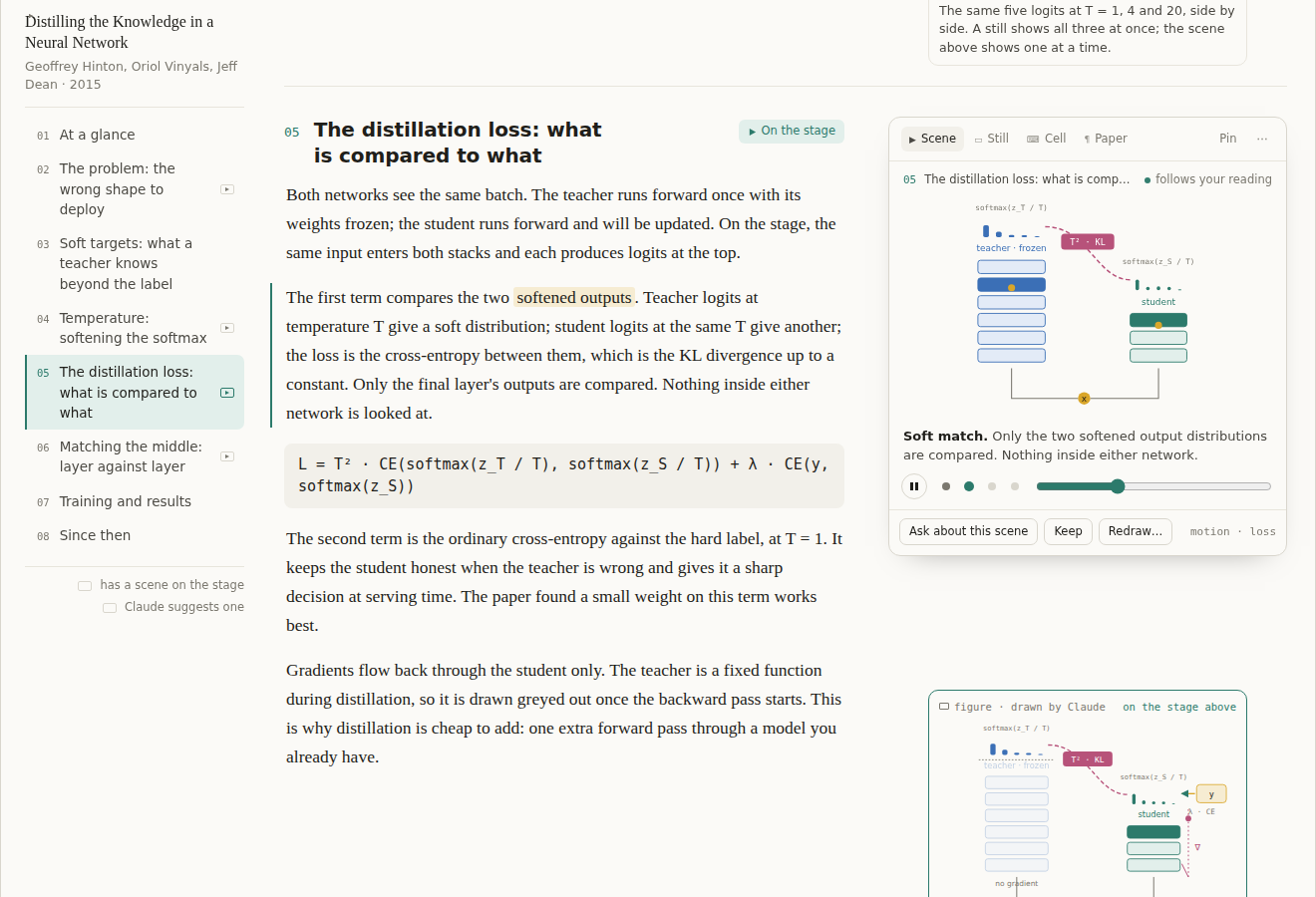
Task: Click the distillation loss formula block
Action: tap(564, 475)
